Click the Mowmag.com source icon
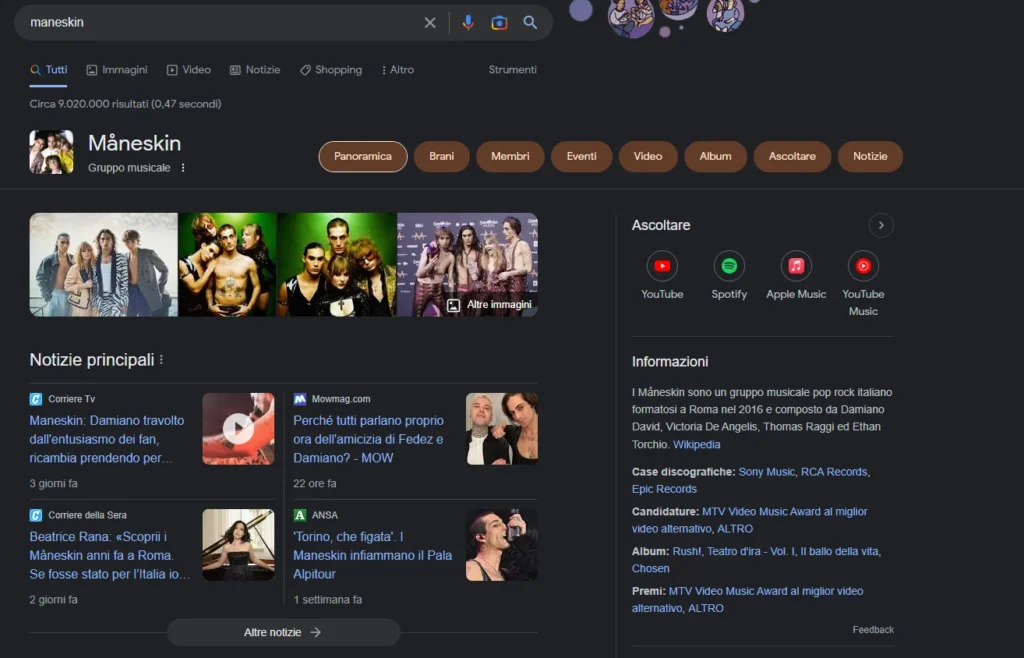 [300, 399]
